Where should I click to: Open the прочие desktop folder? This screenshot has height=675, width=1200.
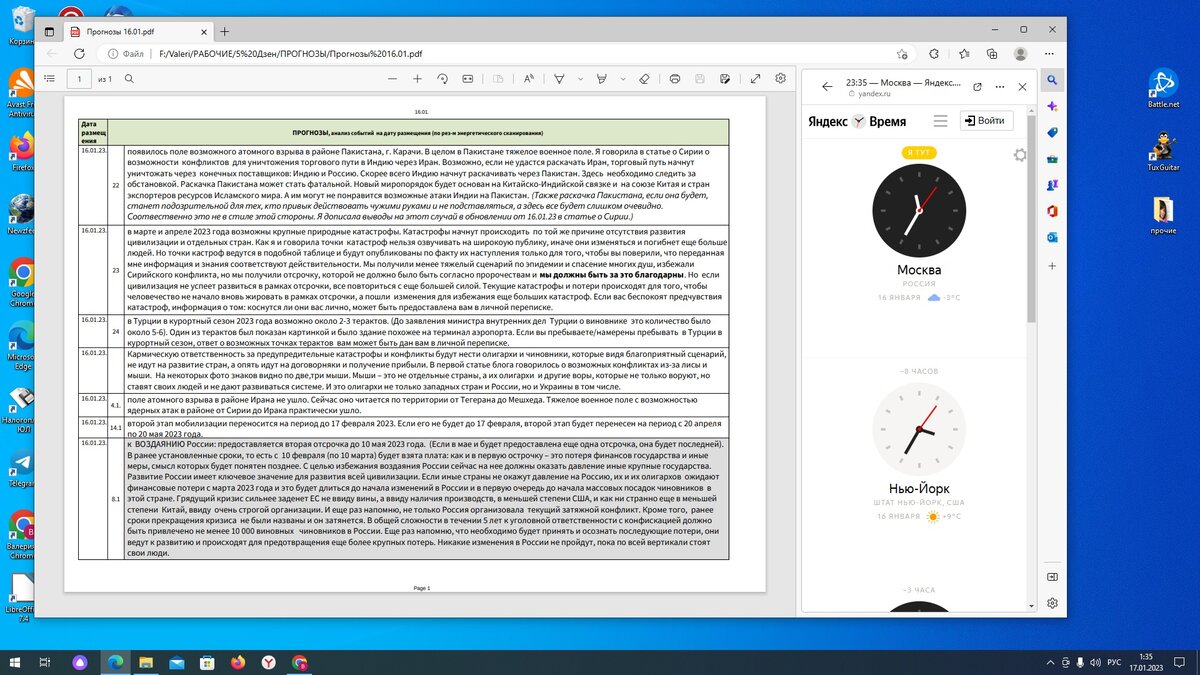[1163, 217]
